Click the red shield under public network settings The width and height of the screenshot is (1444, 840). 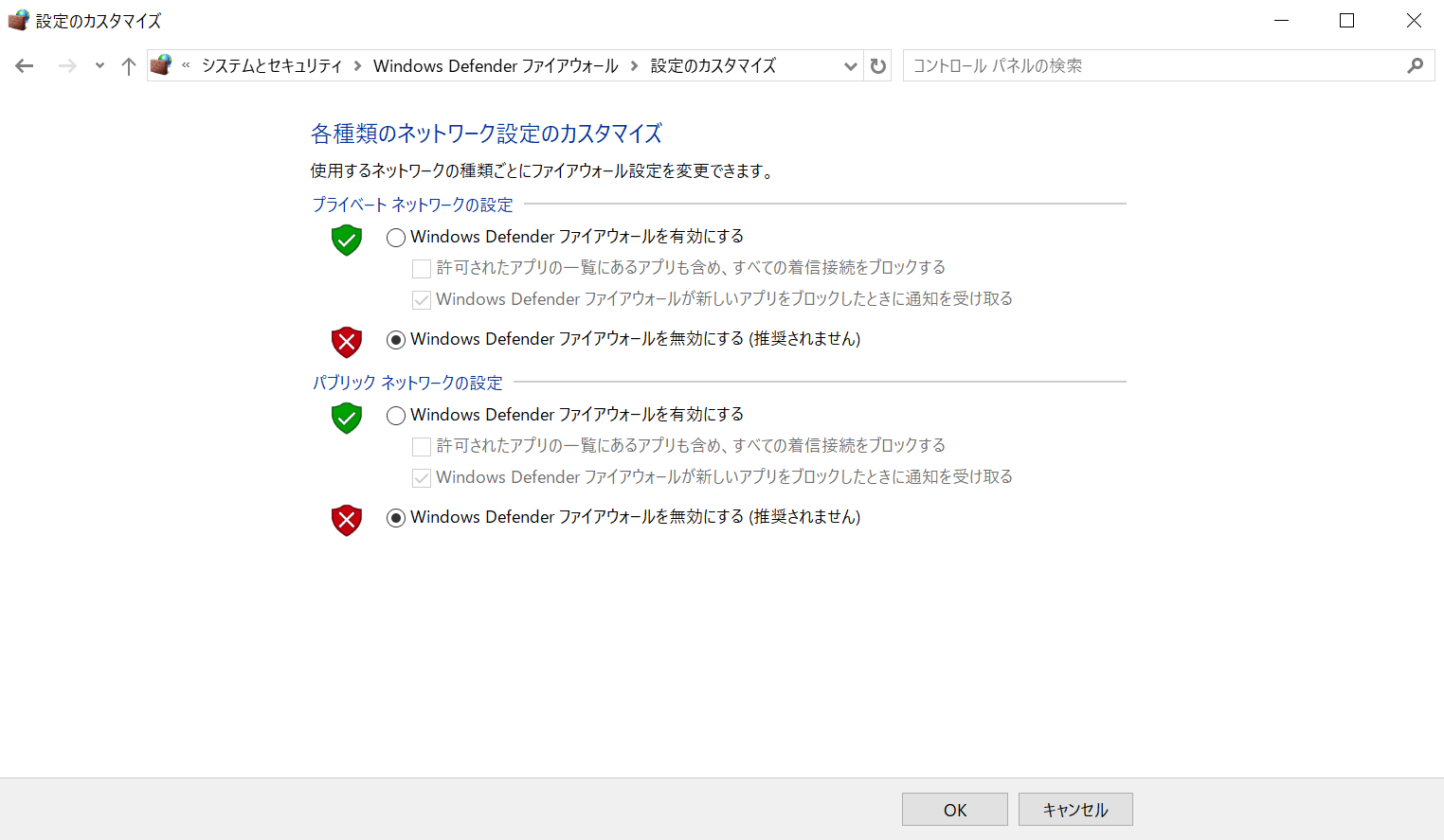[347, 520]
